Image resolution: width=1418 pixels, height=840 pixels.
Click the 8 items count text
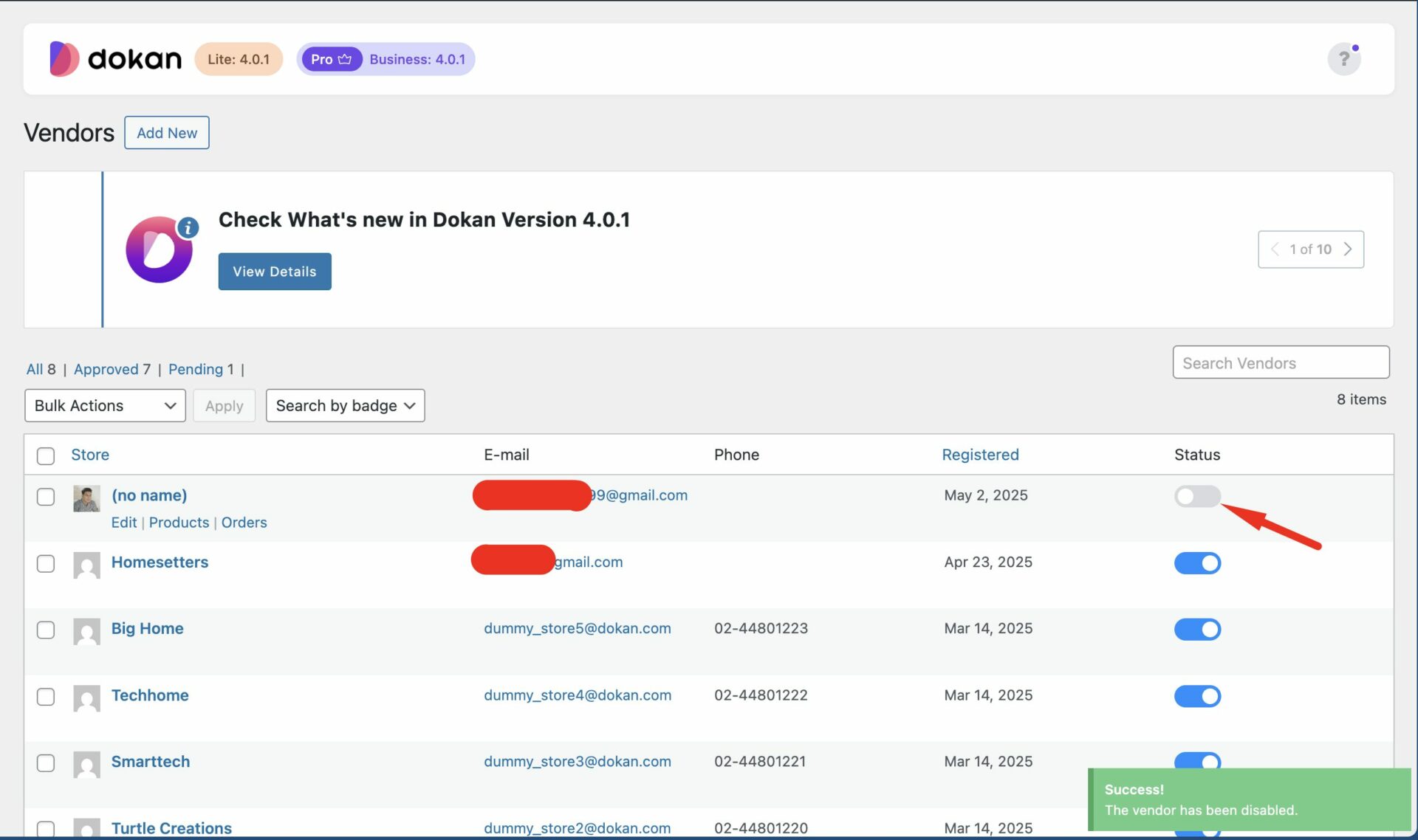pos(1361,399)
